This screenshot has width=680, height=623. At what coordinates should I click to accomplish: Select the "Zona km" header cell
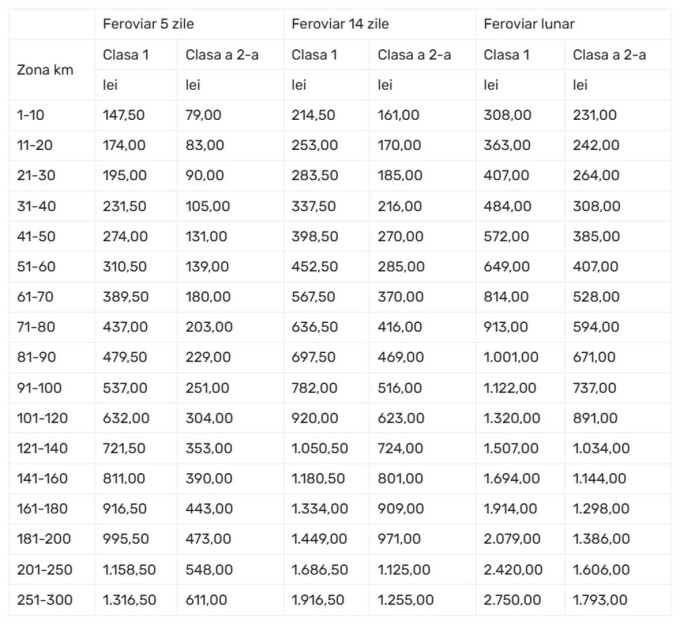click(x=41, y=70)
